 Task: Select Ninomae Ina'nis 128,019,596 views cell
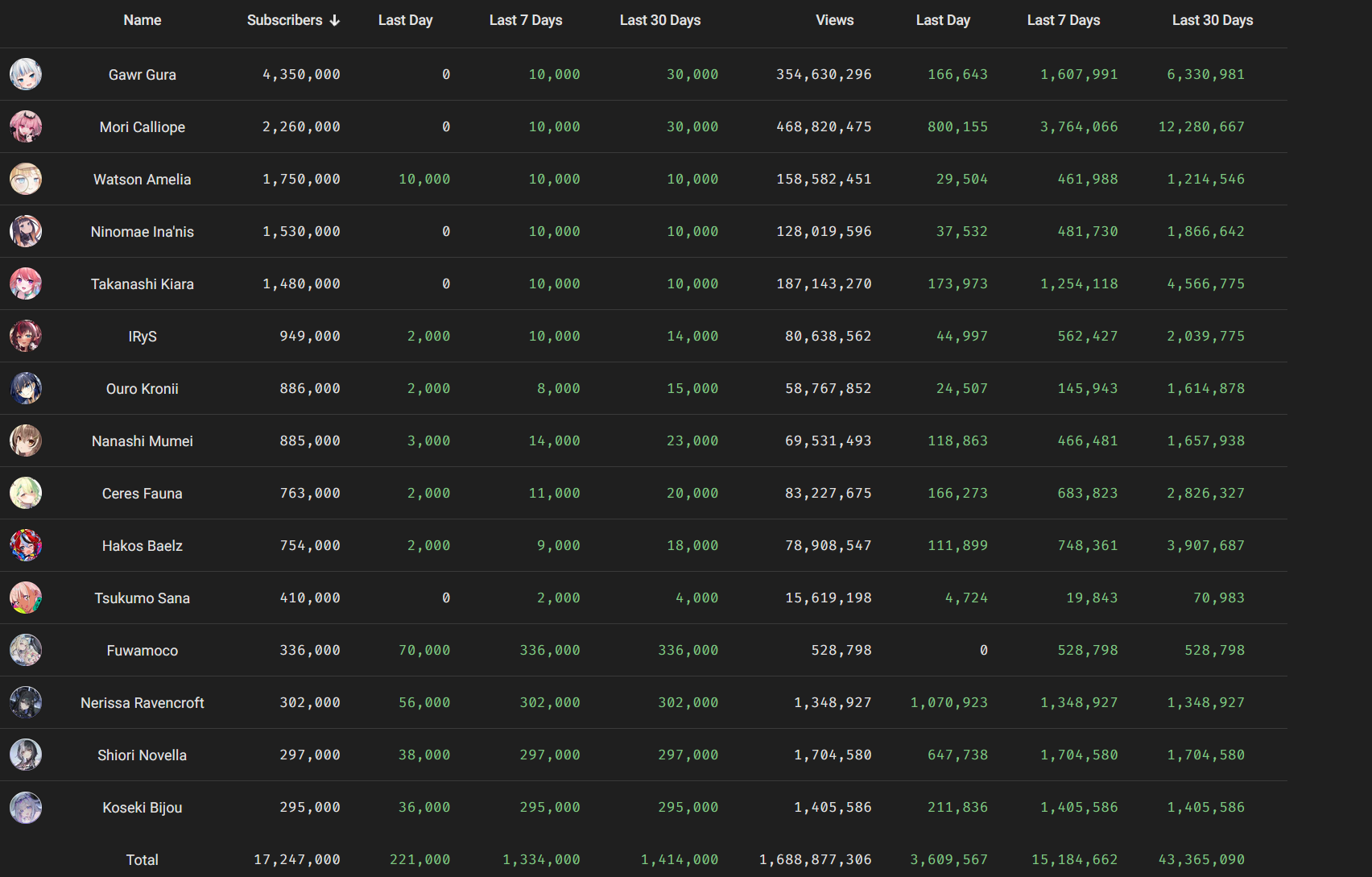pyautogui.click(x=824, y=231)
